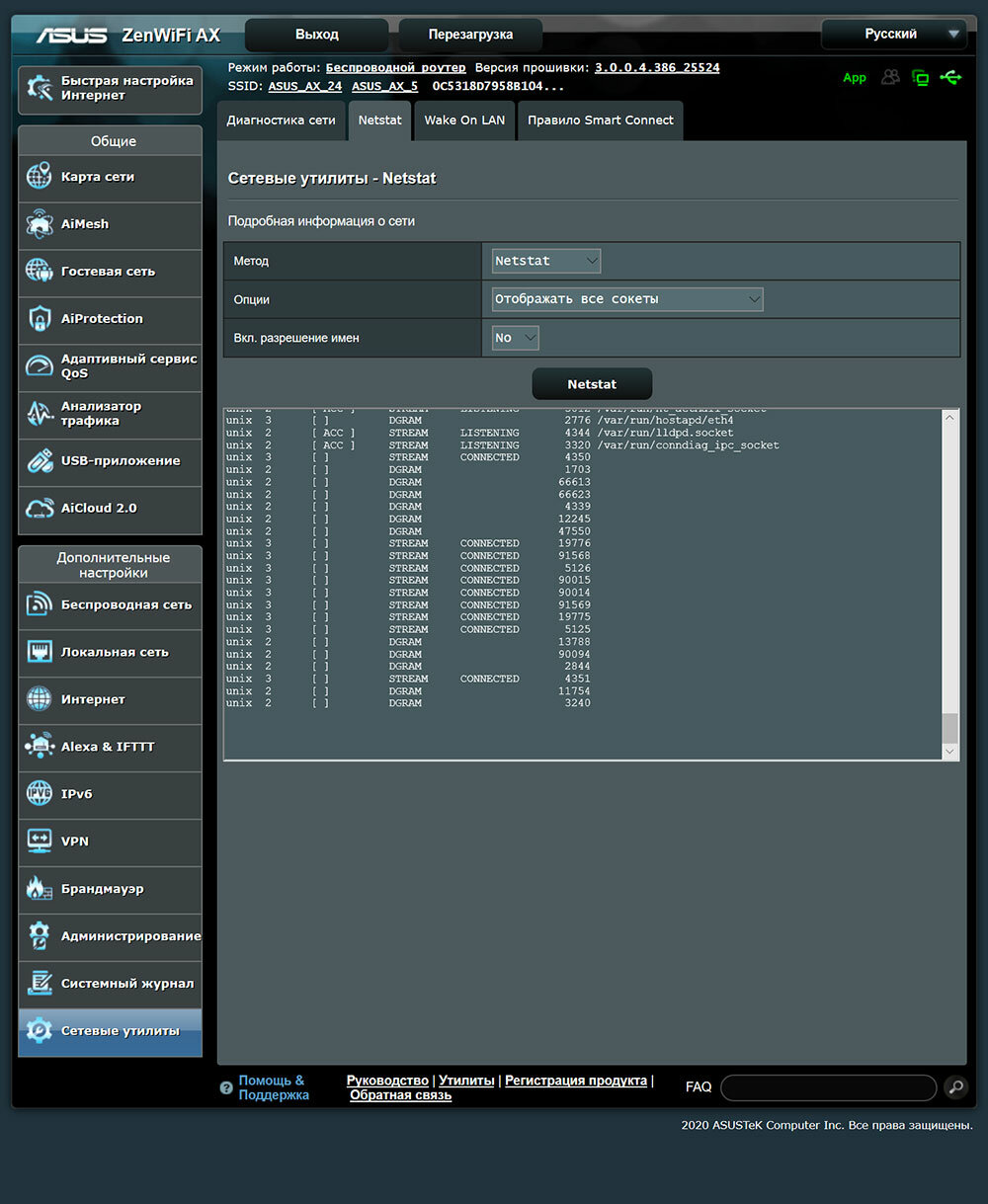Open the Руководство manual link
The image size is (988, 1204).
[387, 1081]
